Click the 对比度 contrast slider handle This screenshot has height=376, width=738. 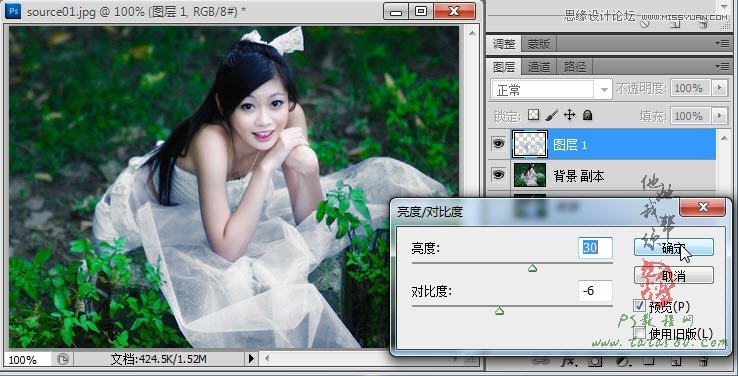(x=500, y=311)
